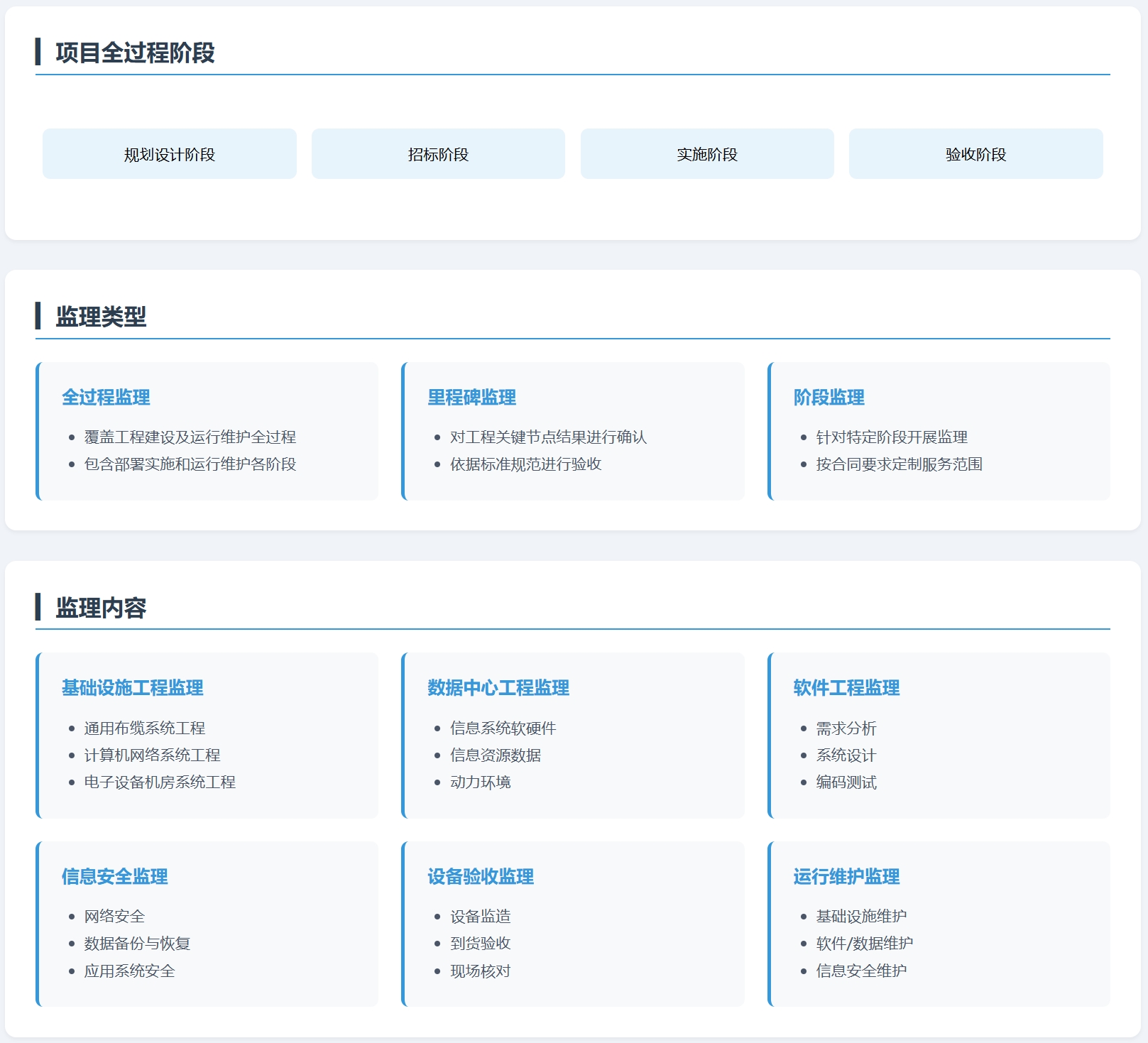Click the 项目全过程阶段 section header
This screenshot has height=1043, width=1148.
pos(135,53)
